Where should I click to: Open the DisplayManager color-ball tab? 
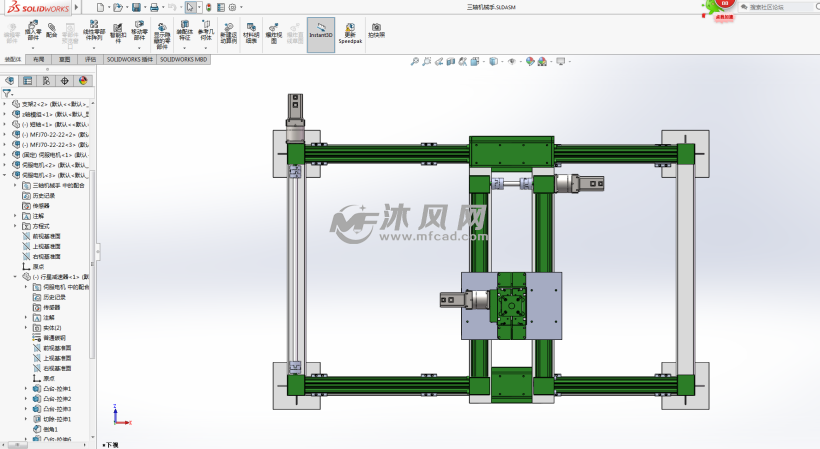pos(82,81)
